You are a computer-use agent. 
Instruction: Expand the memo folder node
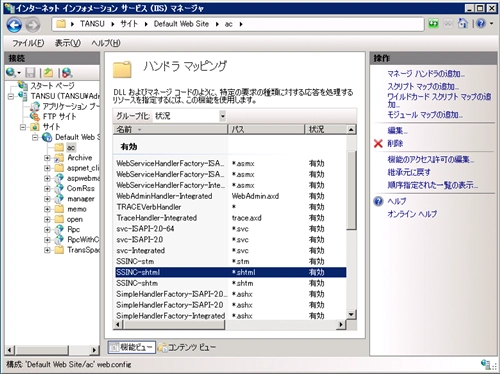pyautogui.click(x=47, y=209)
